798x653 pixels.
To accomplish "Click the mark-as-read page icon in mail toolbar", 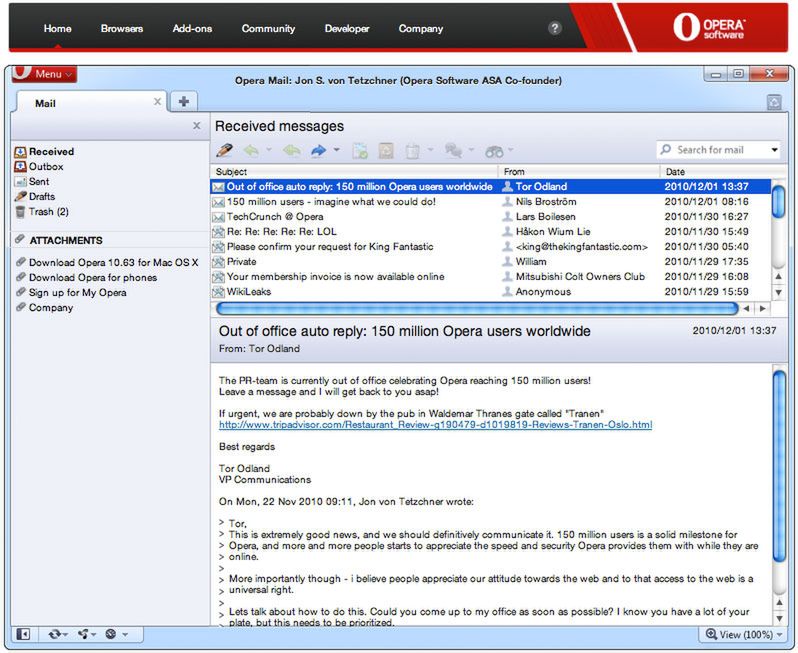I will [x=360, y=151].
